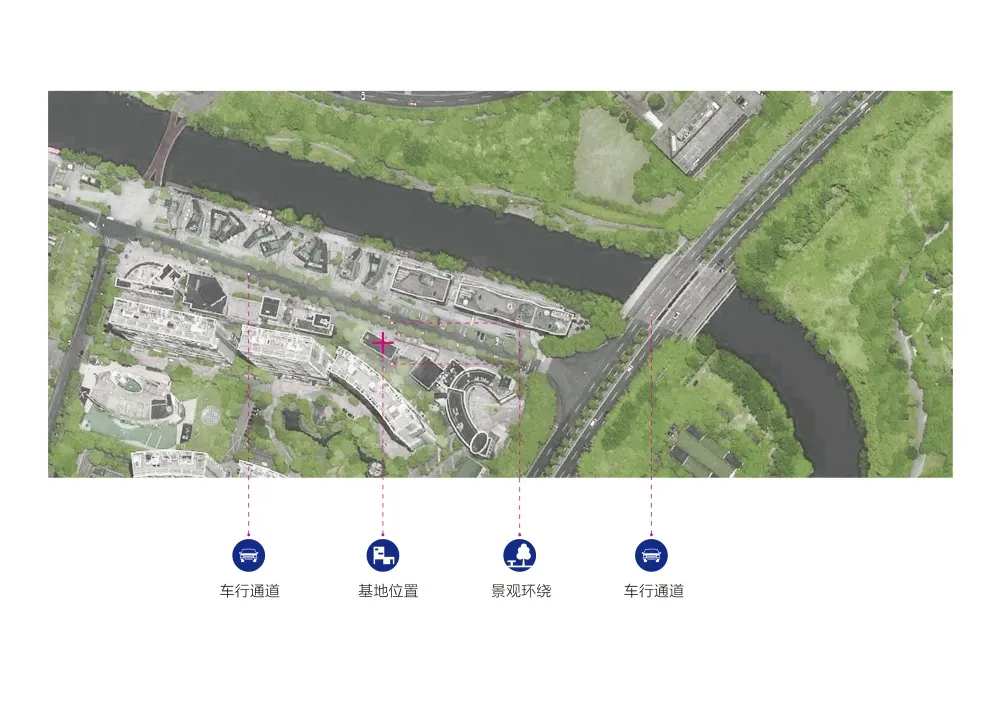Click the 车行通道 label beside the 基地位置 label

250,591
